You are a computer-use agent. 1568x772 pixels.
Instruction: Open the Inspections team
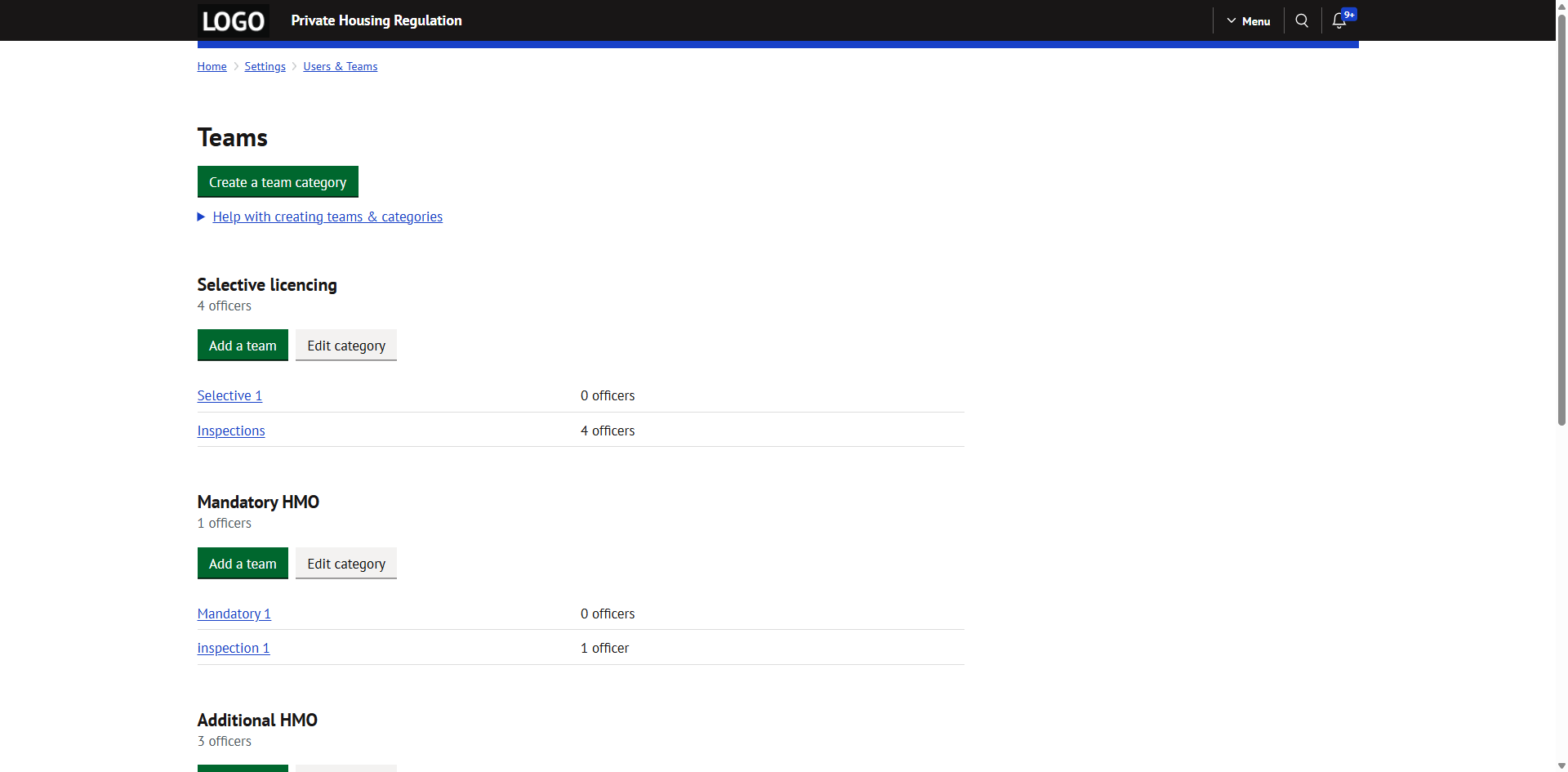coord(231,431)
